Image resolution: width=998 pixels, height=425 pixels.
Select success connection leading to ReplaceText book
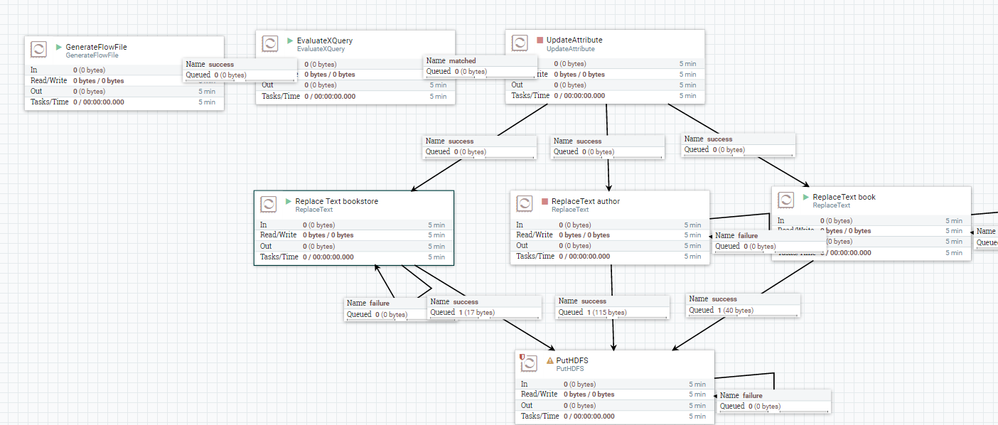click(738, 144)
